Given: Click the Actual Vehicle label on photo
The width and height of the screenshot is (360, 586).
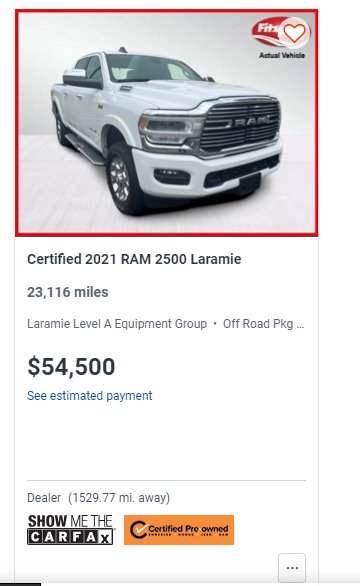Looking at the screenshot, I should point(282,55).
